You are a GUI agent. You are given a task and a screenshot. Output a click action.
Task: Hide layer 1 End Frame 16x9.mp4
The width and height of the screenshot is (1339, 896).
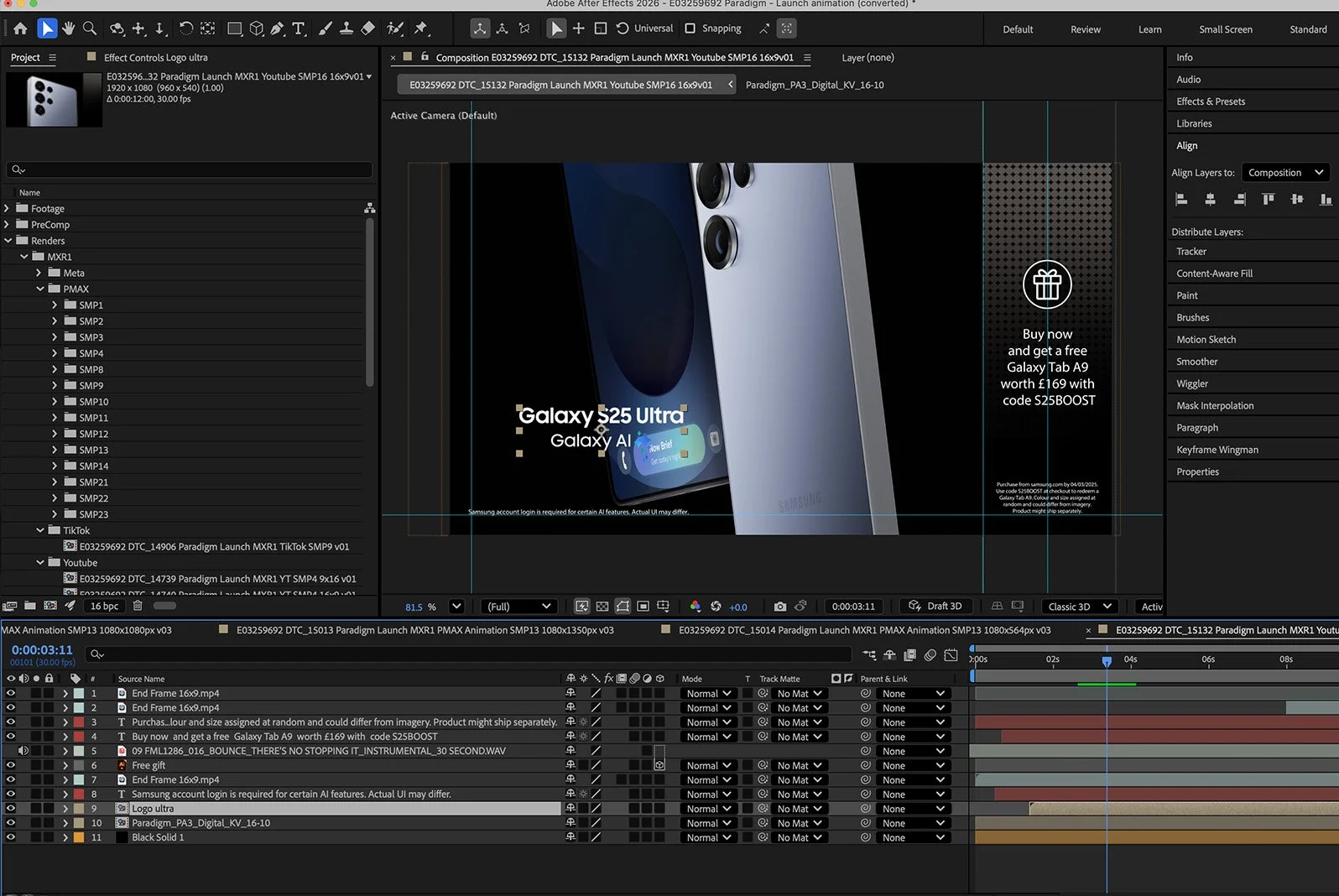[x=11, y=694]
